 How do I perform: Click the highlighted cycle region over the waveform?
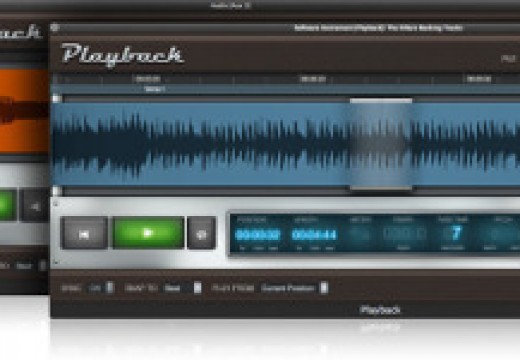click(x=381, y=144)
